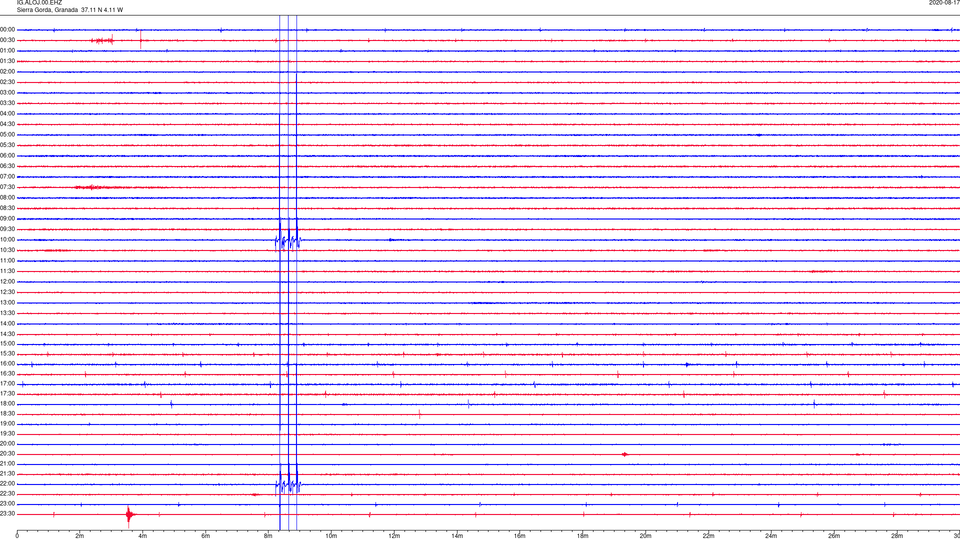960x540 pixels.
Task: Click the 14m tick label on time axis
Action: click(x=457, y=536)
